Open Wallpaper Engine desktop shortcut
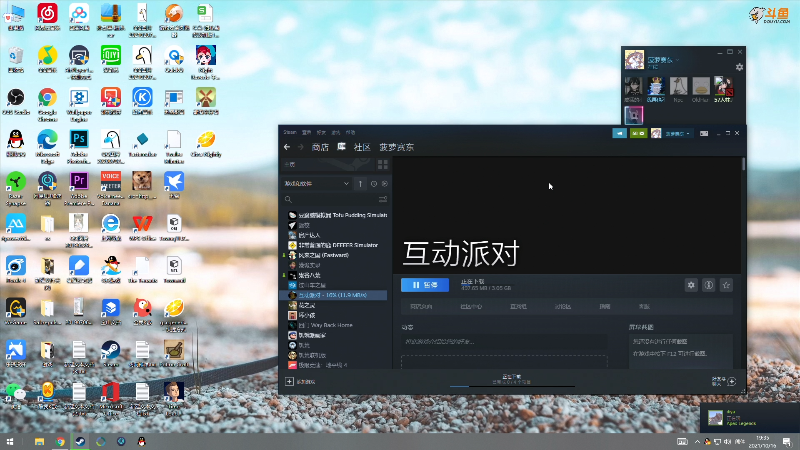Viewport: 800px width, 450px height. tap(79, 105)
